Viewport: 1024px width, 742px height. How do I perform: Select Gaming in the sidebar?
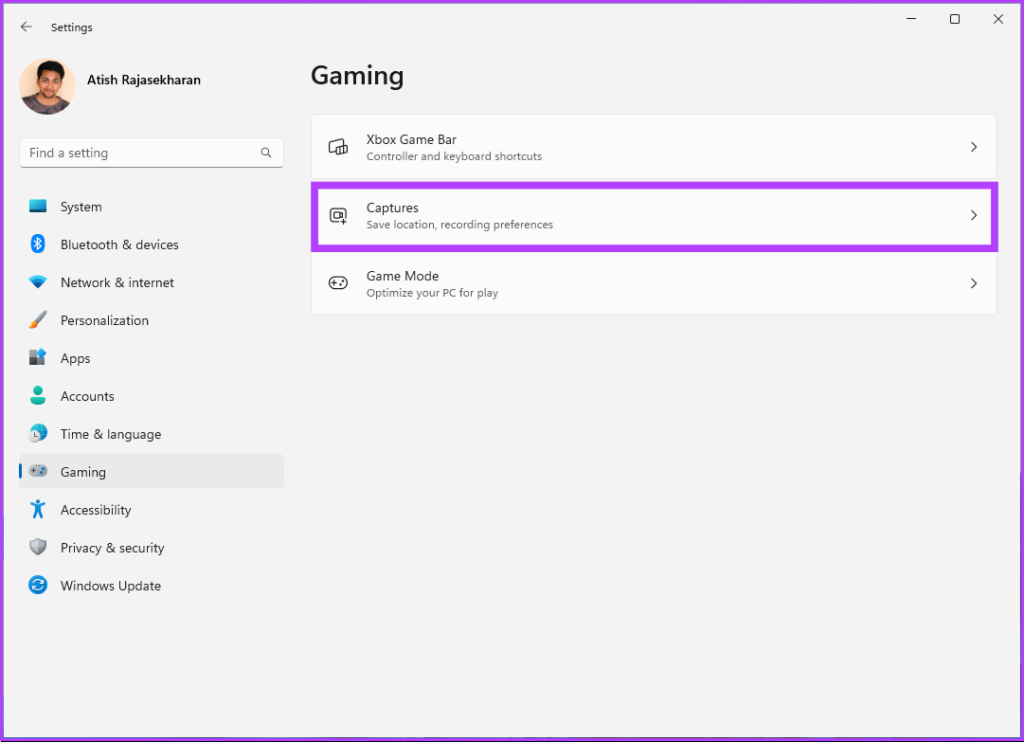click(x=83, y=472)
